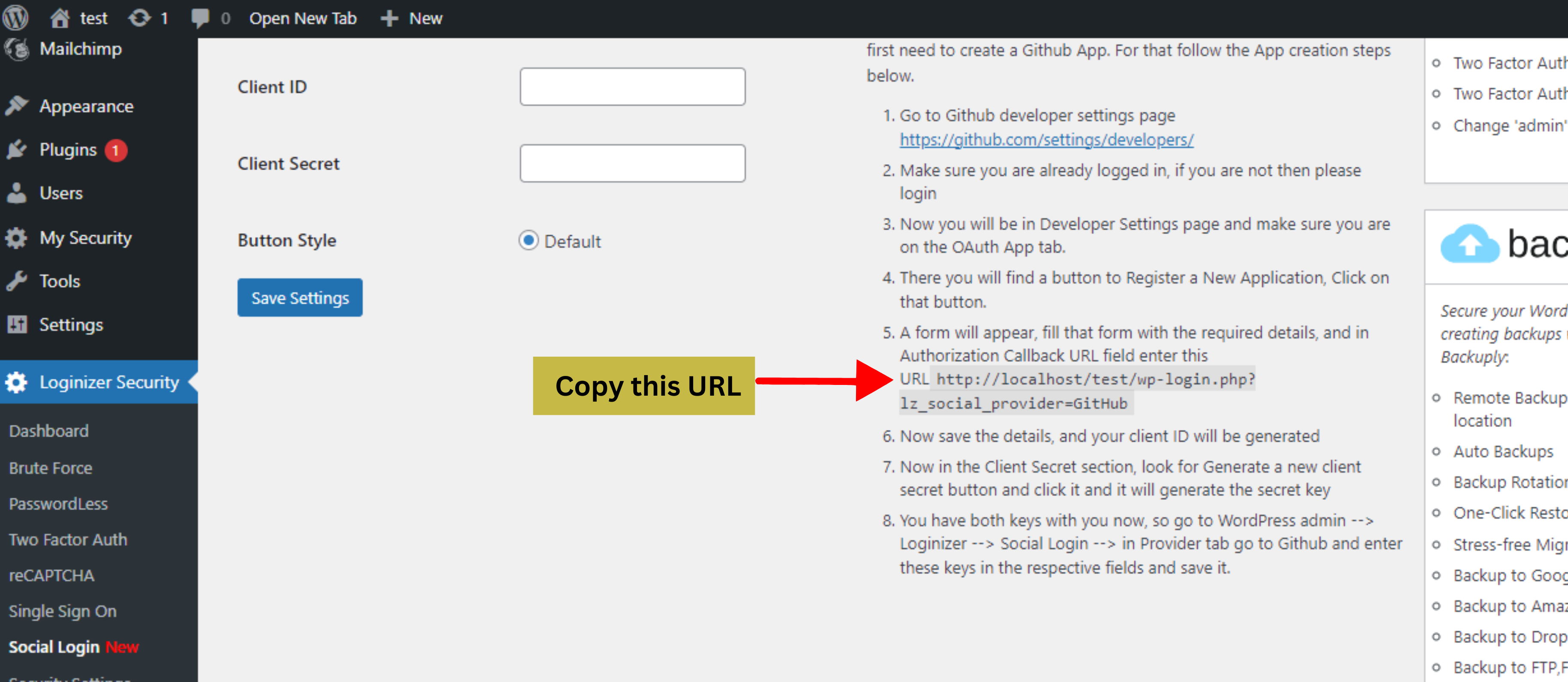This screenshot has height=682, width=1568.
Task: Click Open New Tab in admin bar
Action: click(303, 18)
